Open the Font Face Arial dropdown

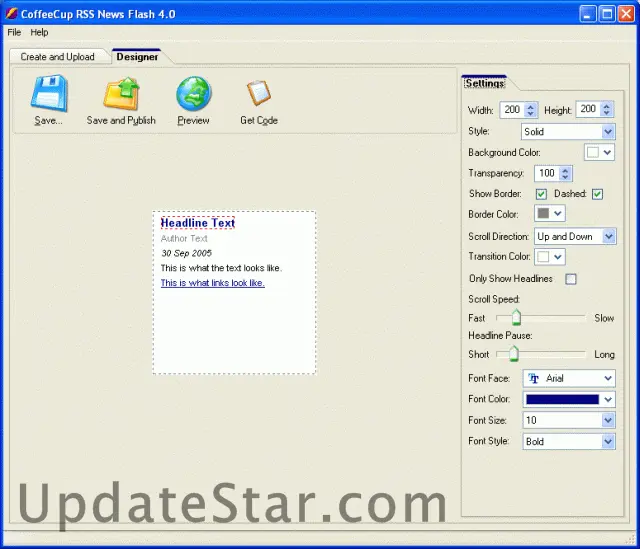pyautogui.click(x=608, y=379)
